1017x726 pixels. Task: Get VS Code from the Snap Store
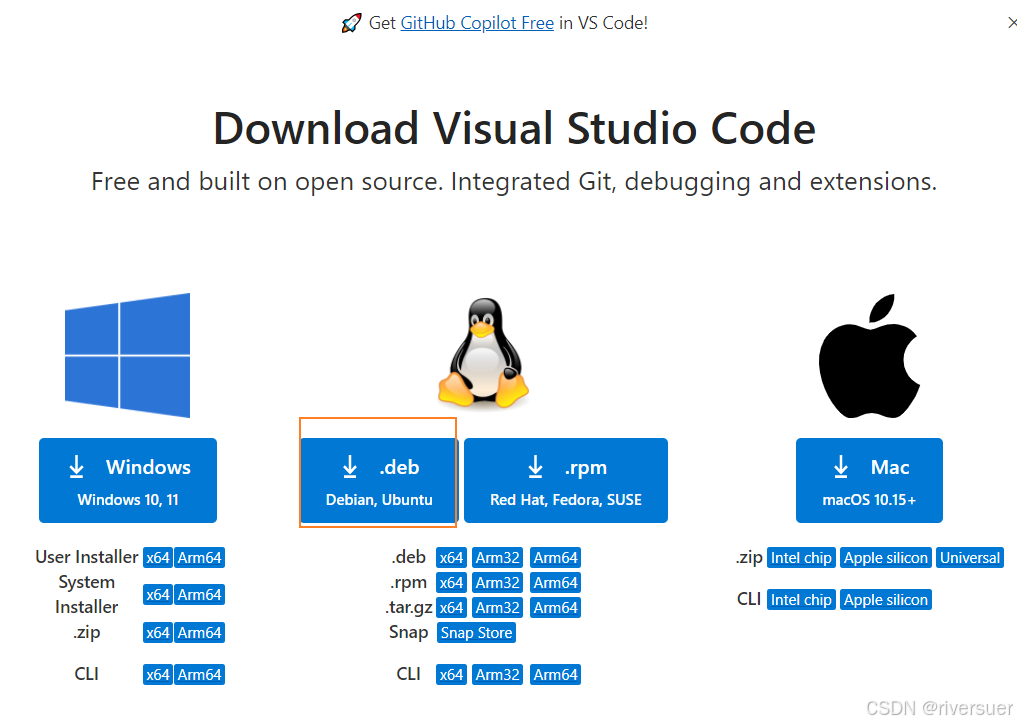[x=475, y=632]
